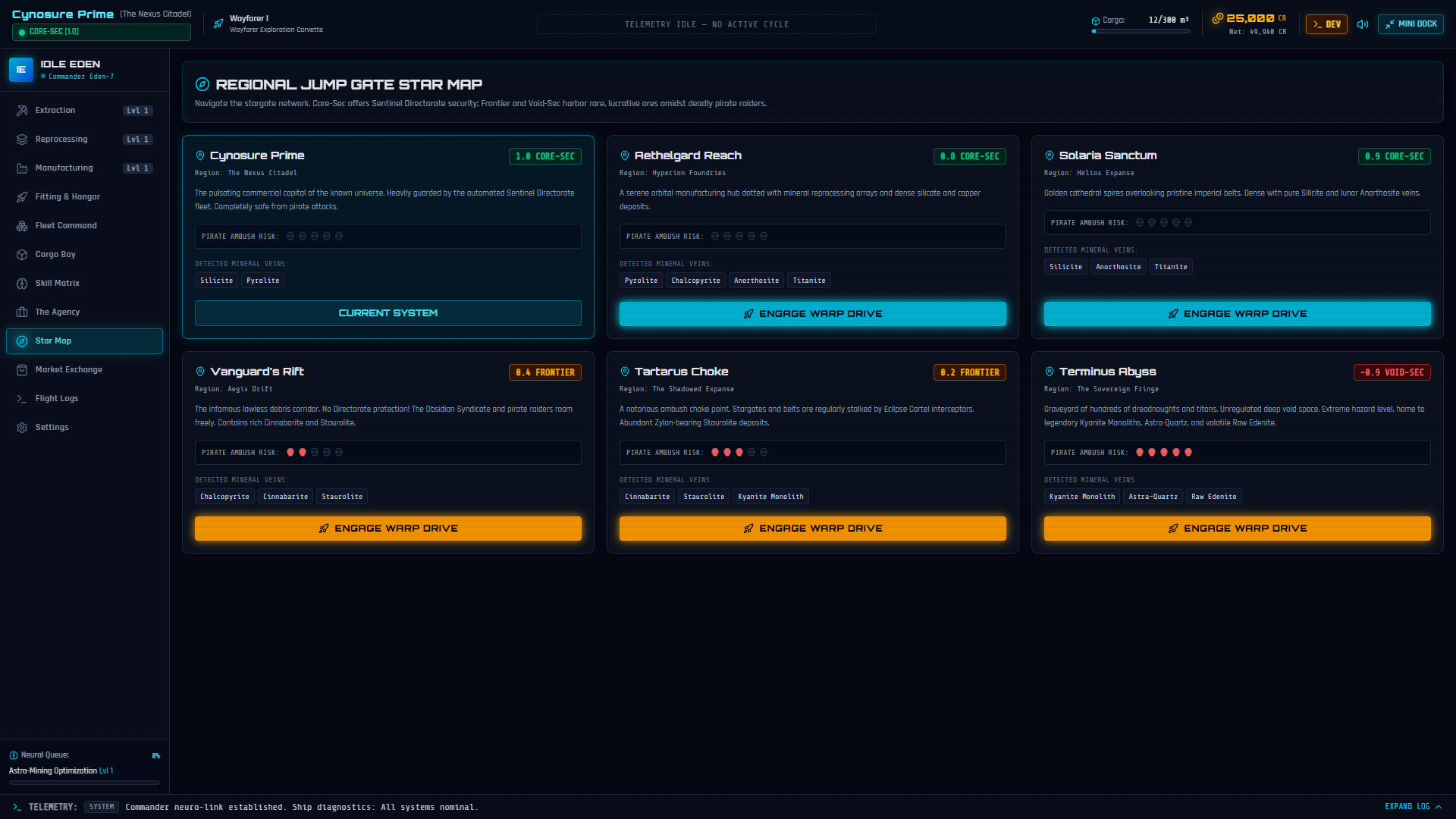1456x819 pixels.
Task: Engage warp drive to Terminus Abyss
Action: click(x=1238, y=529)
